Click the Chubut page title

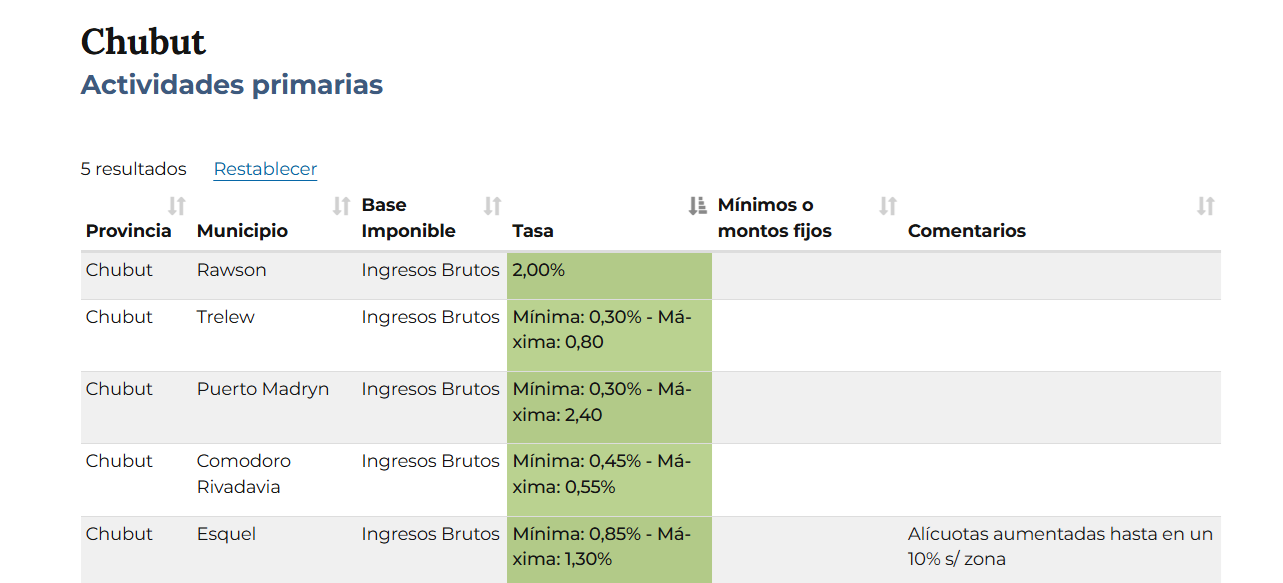point(143,42)
